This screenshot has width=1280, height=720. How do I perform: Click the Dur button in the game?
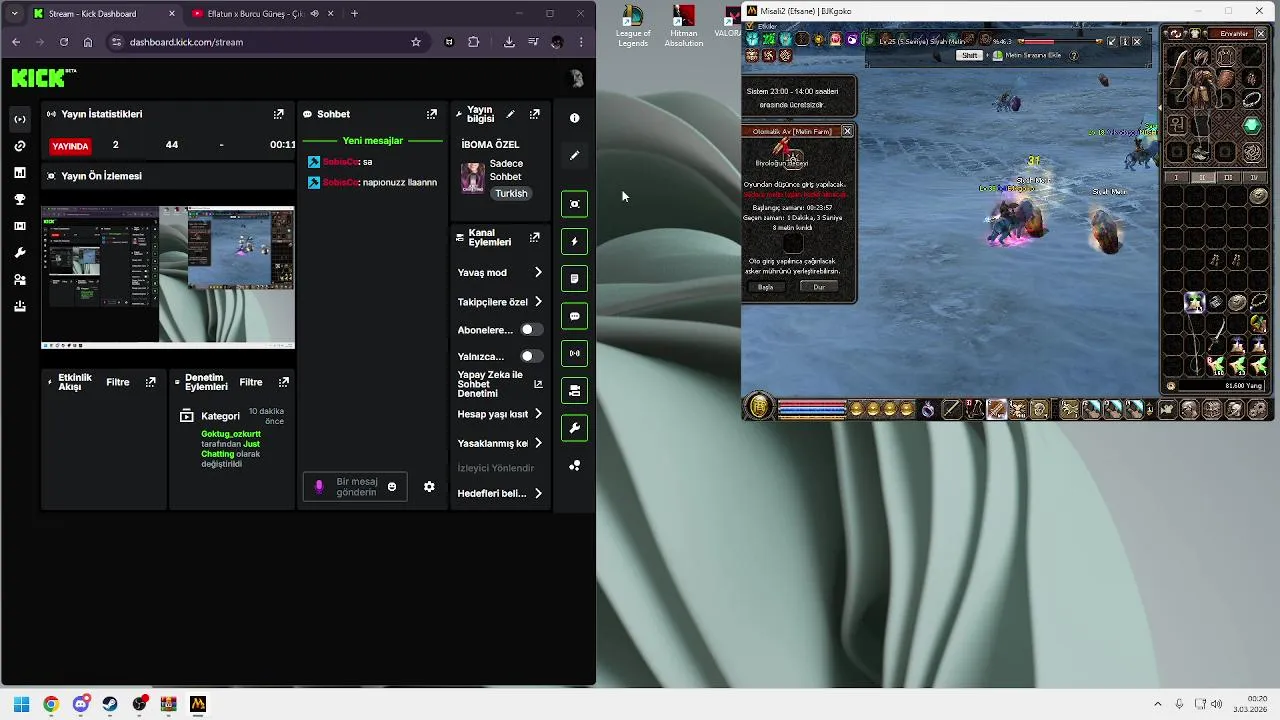(x=819, y=287)
